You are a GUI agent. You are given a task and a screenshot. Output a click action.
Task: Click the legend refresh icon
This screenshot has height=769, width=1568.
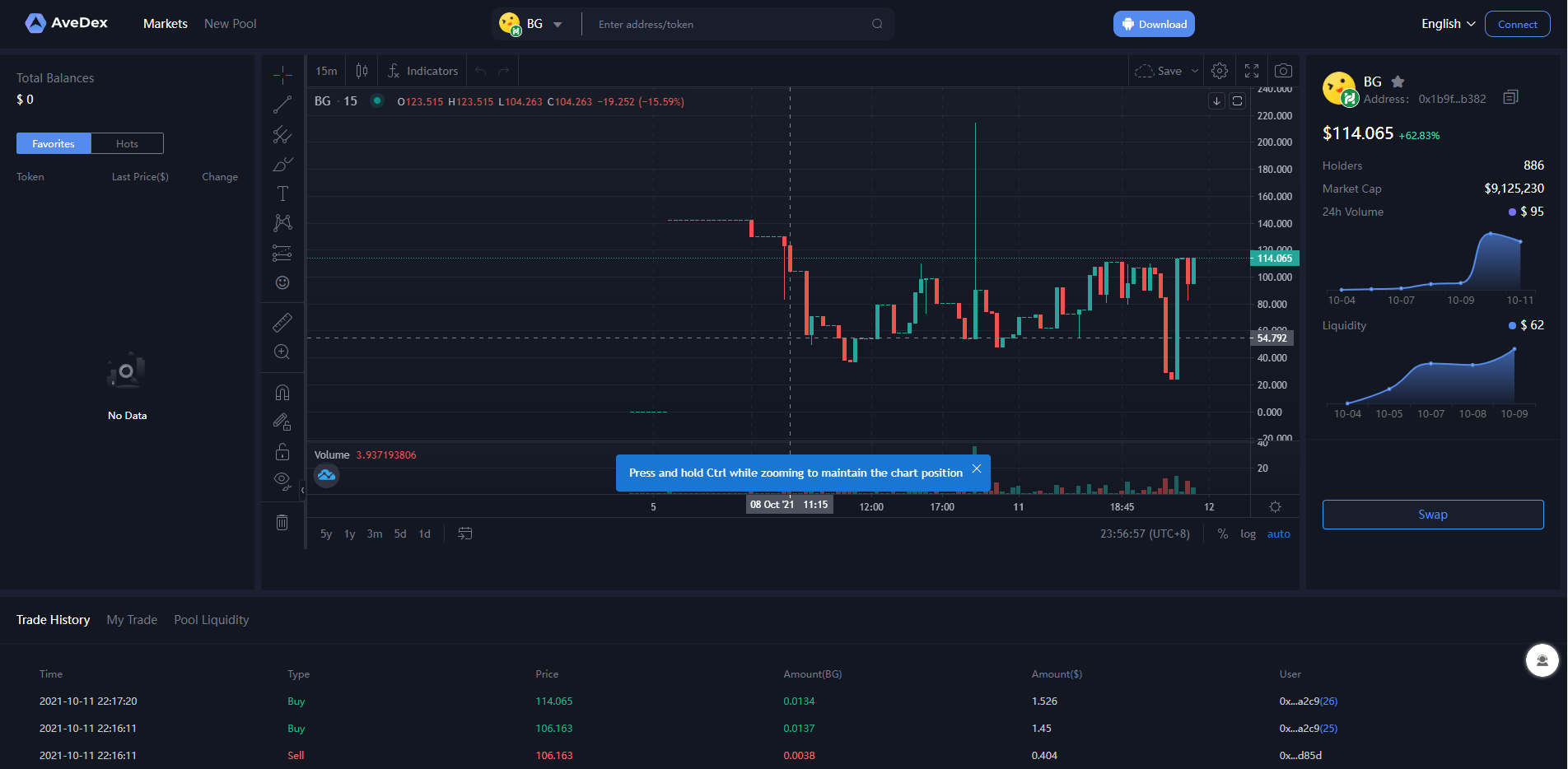point(1238,101)
